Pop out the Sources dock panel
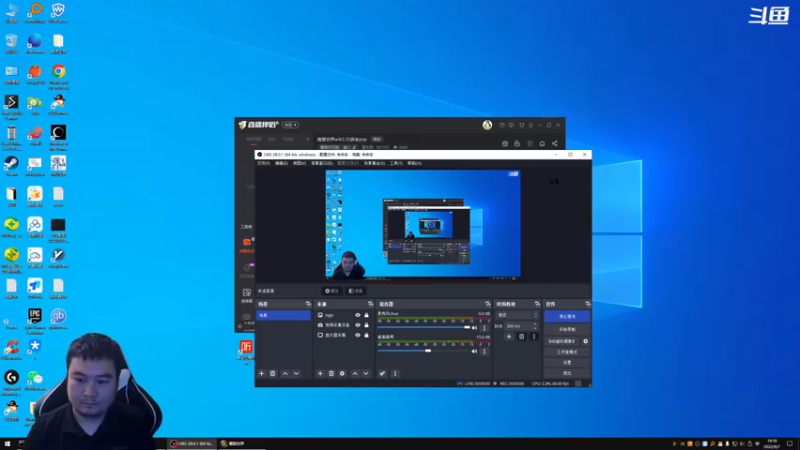 (x=370, y=304)
